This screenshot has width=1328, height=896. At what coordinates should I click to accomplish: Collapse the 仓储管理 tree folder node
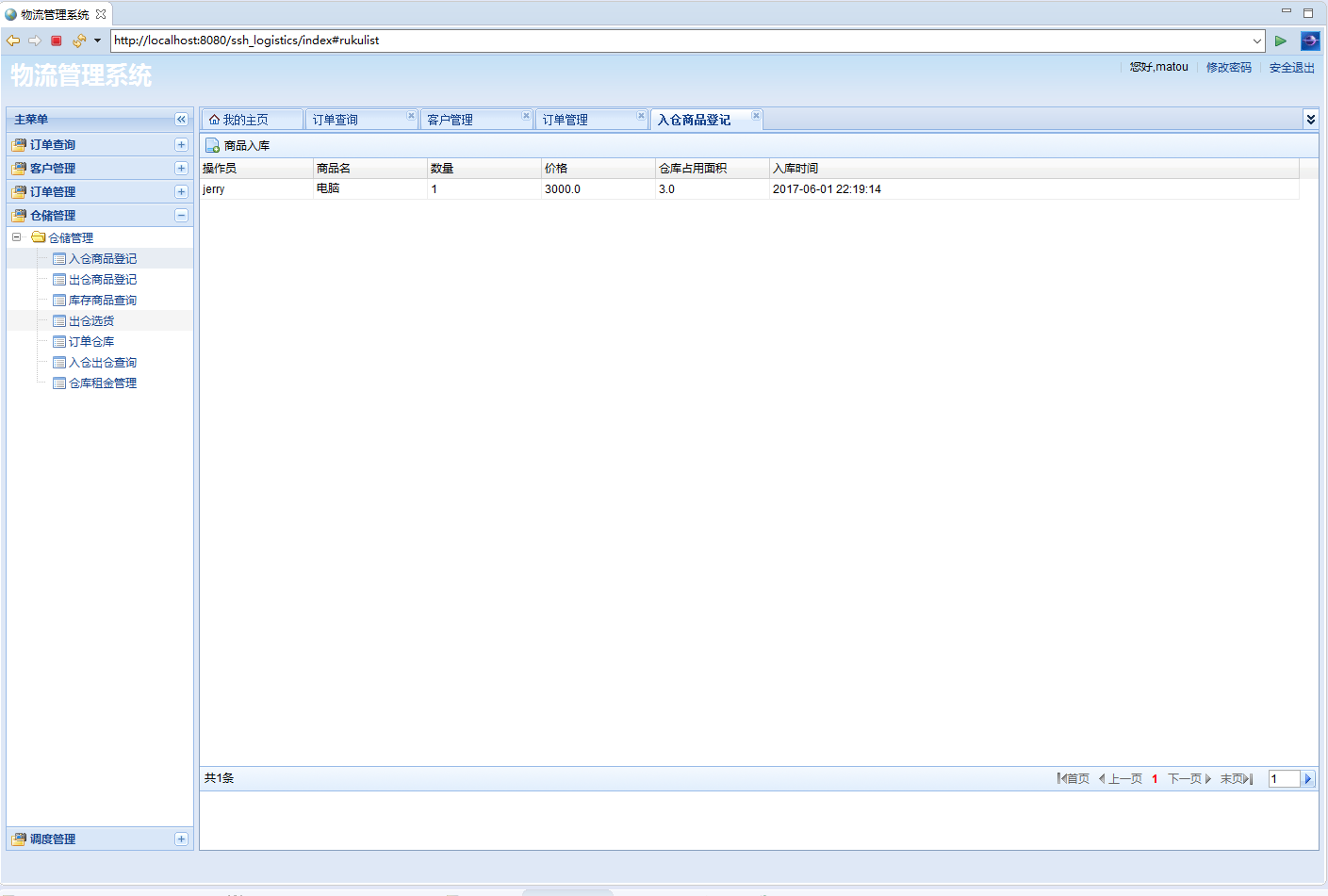pyautogui.click(x=16, y=237)
